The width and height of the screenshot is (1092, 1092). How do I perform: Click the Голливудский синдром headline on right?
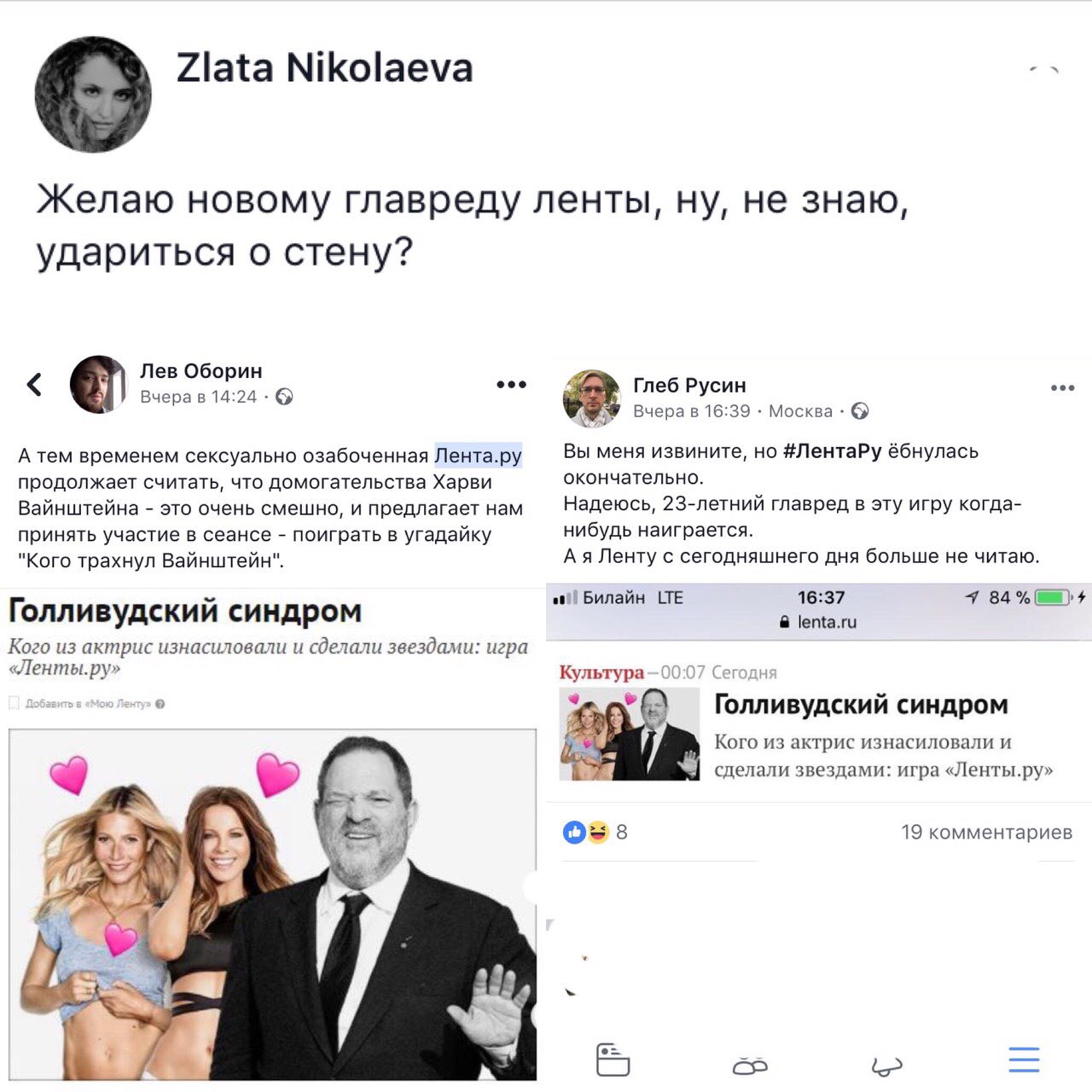[x=861, y=705]
